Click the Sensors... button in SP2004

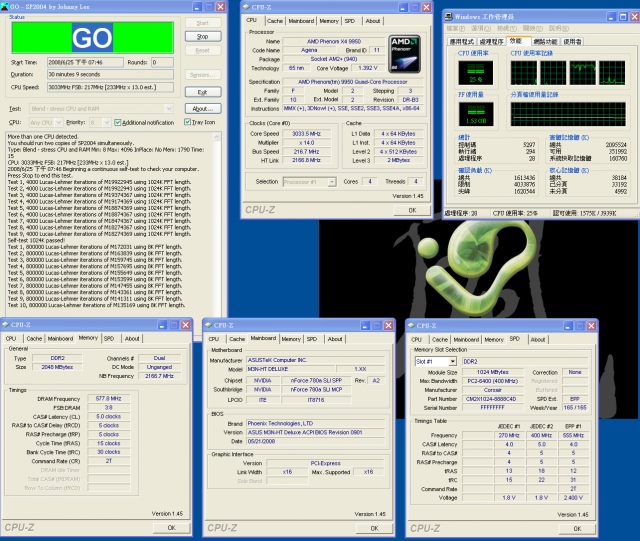[203, 75]
